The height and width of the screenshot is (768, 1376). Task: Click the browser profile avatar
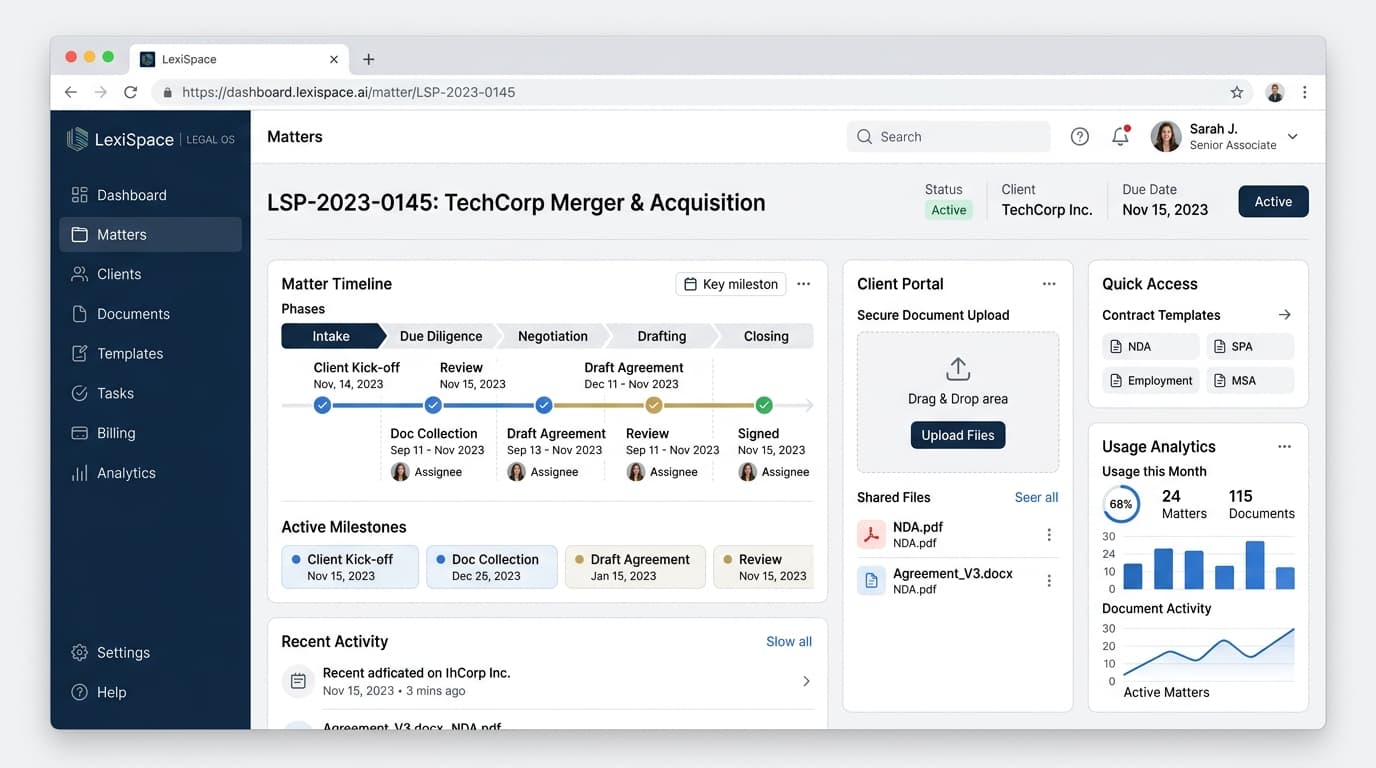(x=1275, y=92)
